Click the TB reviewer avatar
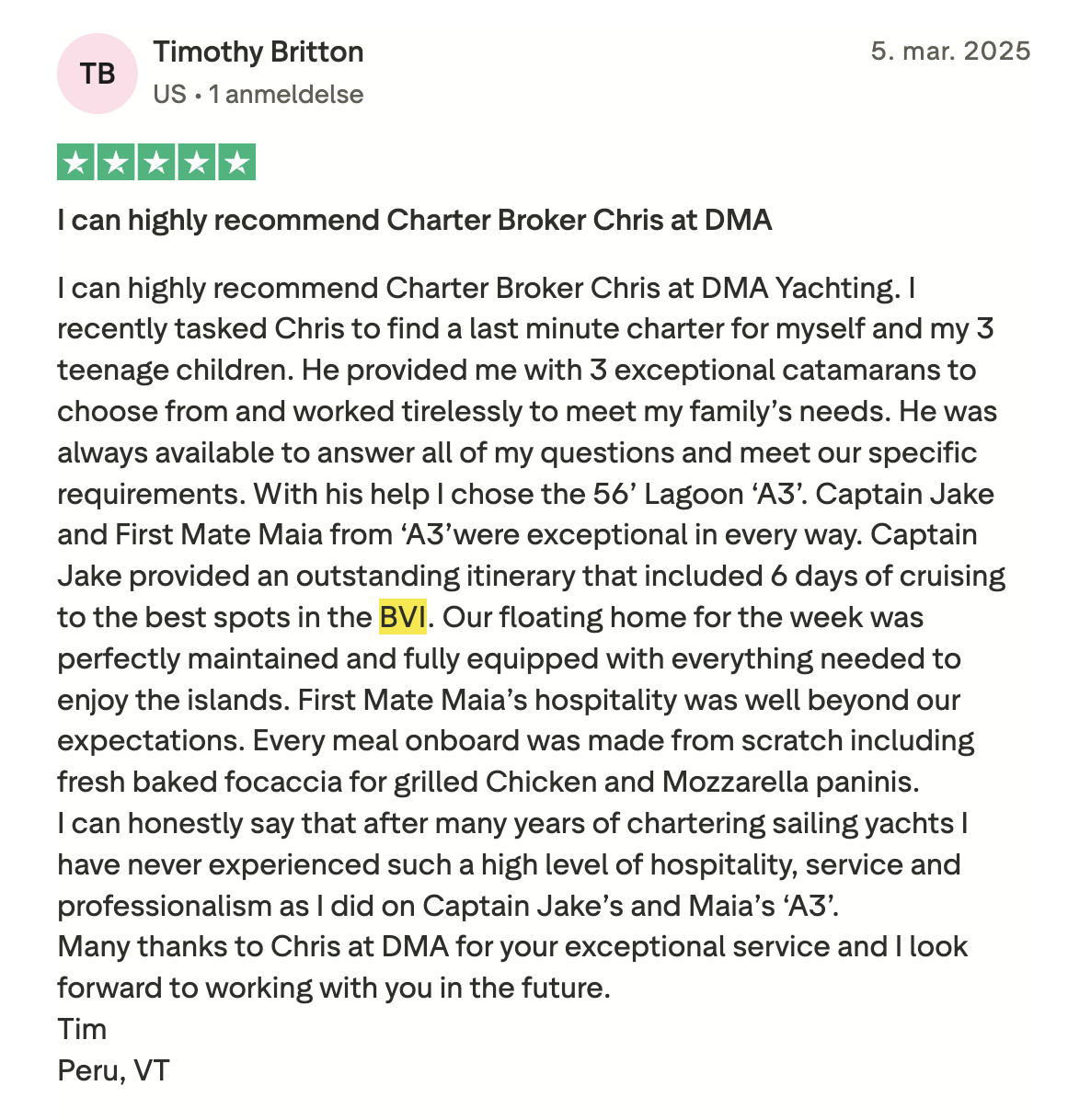 97,74
